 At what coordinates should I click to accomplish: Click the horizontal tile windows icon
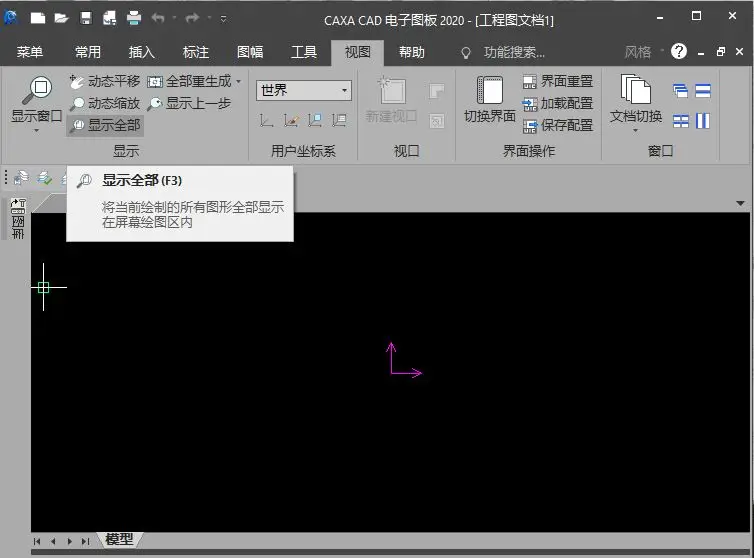tap(703, 91)
